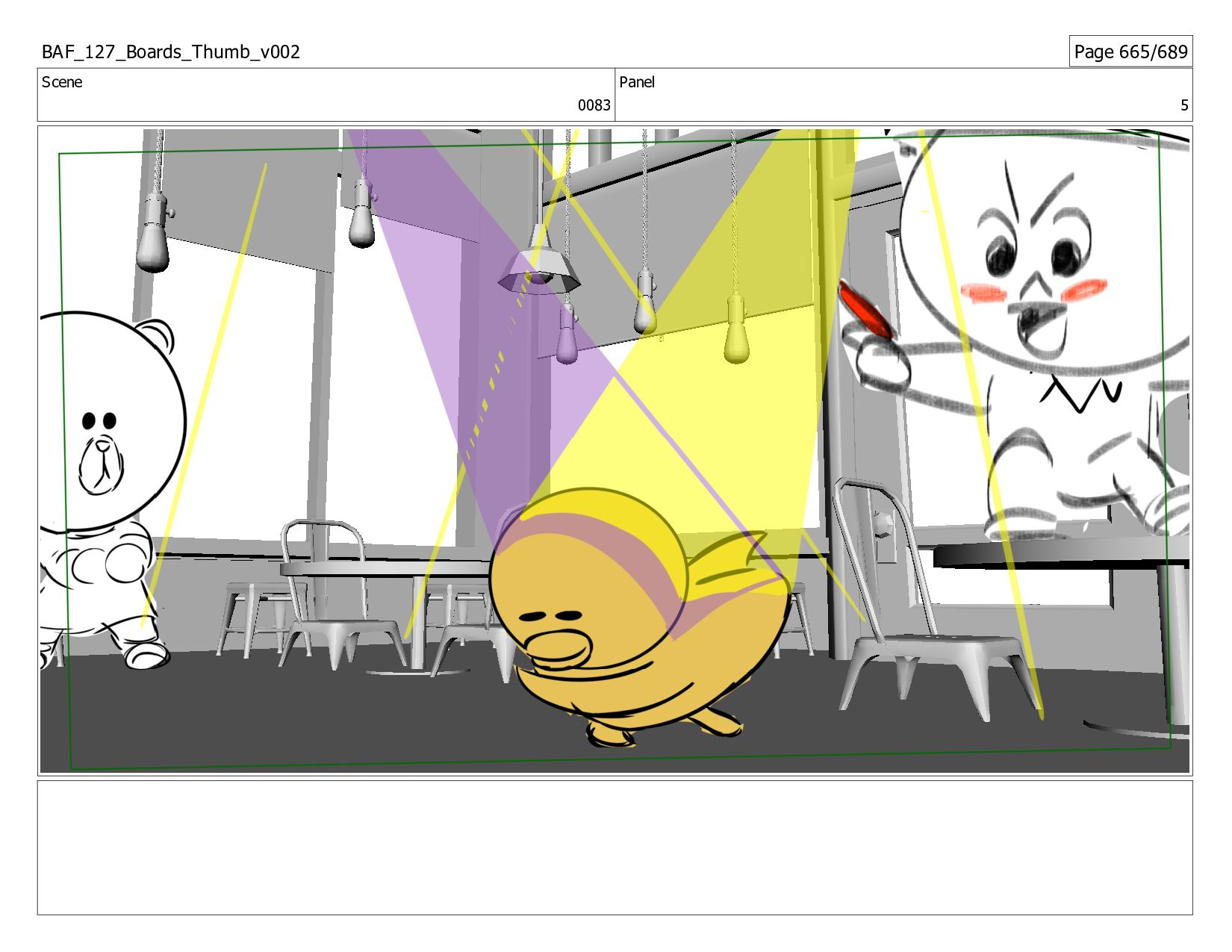Click the panel number 5
Screen dimensions: 1232x952
pos(1184,105)
